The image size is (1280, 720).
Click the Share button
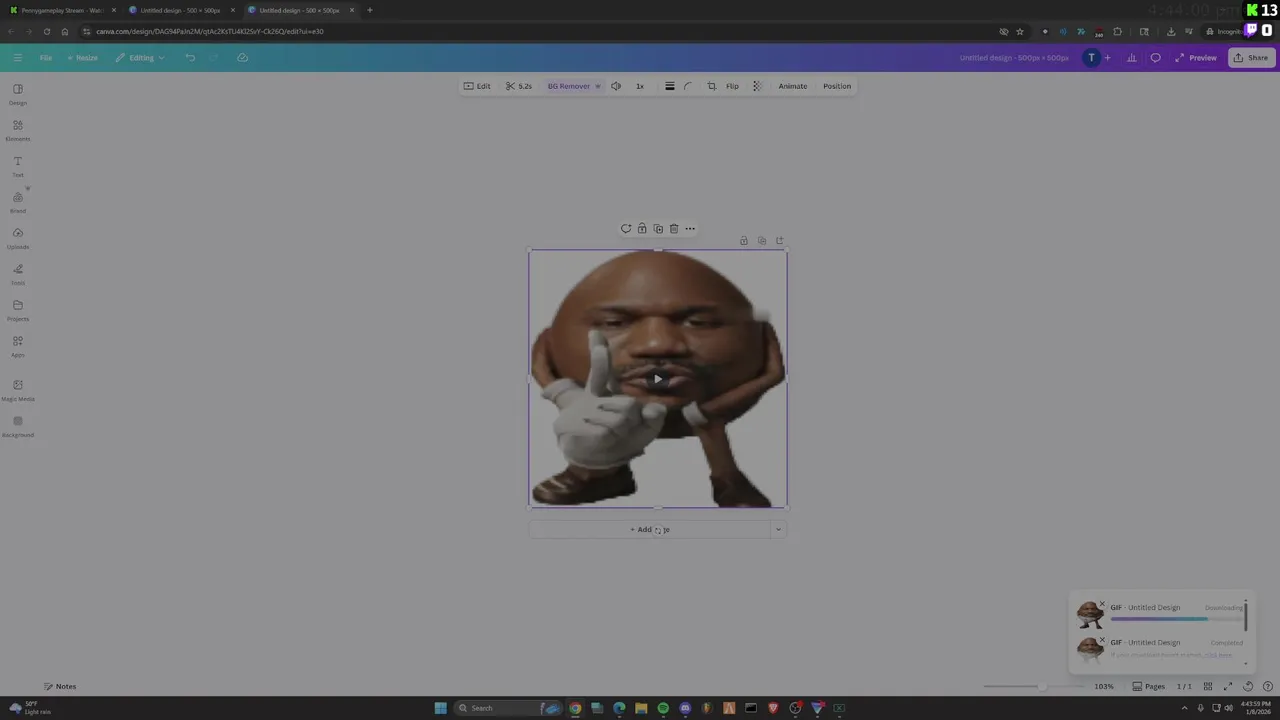coord(1251,58)
